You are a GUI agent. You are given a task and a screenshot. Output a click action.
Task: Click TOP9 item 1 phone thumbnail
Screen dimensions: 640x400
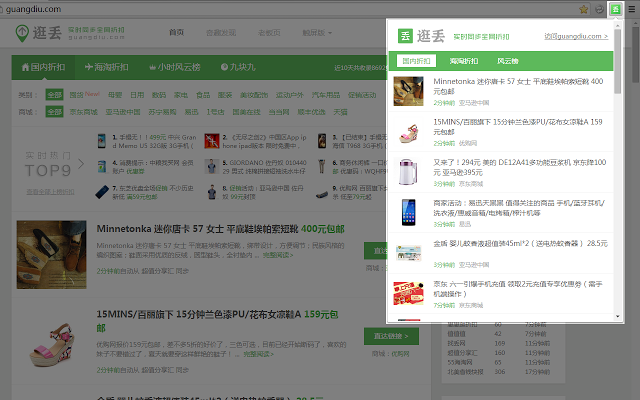coord(102,141)
